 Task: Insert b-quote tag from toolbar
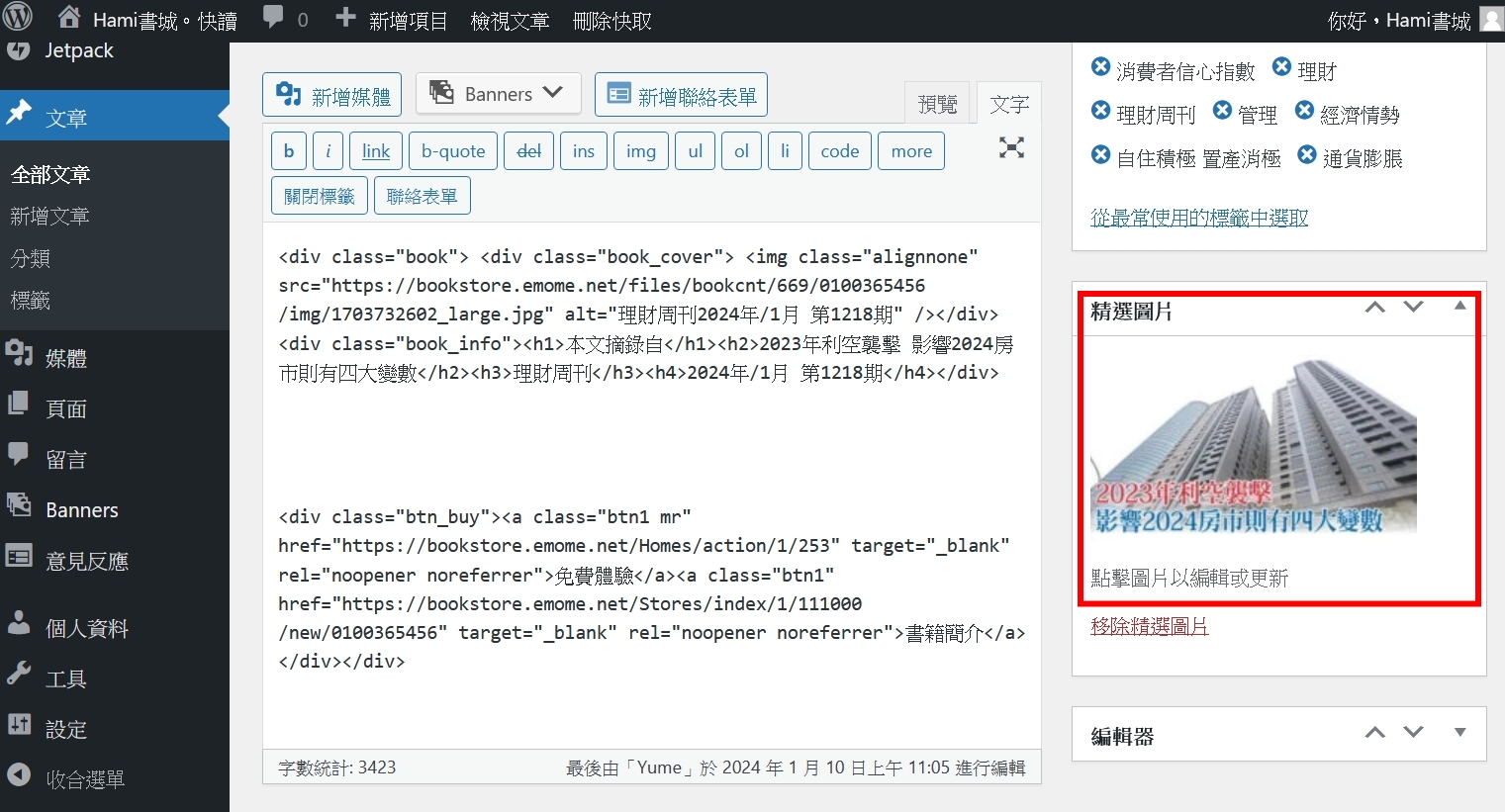453,151
